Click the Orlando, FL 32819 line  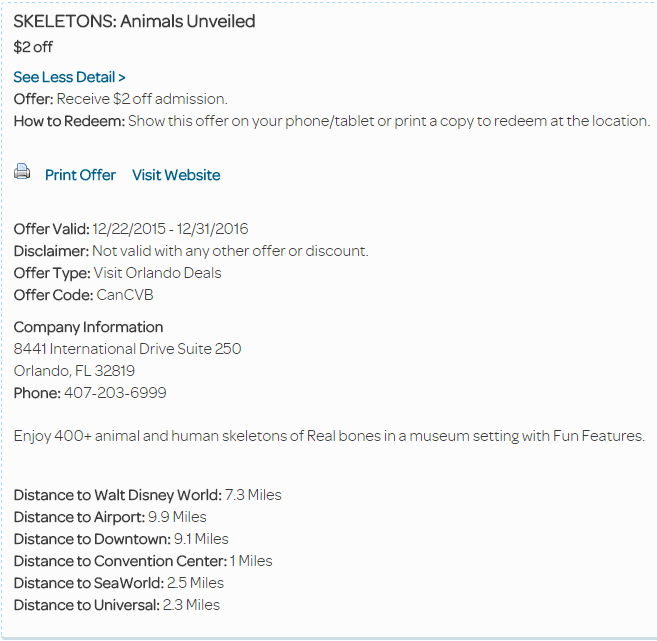point(74,371)
